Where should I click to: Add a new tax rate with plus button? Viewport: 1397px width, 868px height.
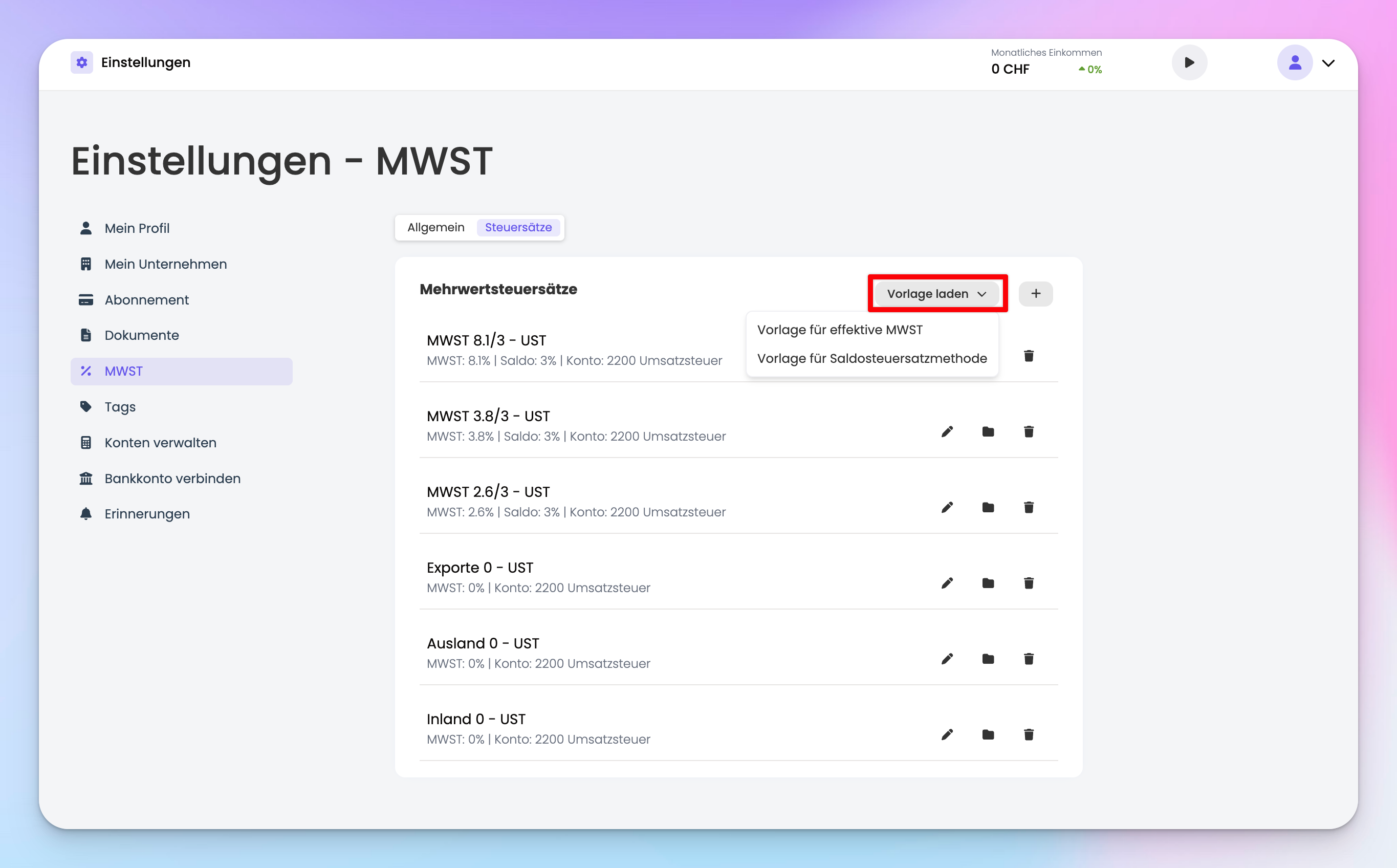click(x=1035, y=294)
